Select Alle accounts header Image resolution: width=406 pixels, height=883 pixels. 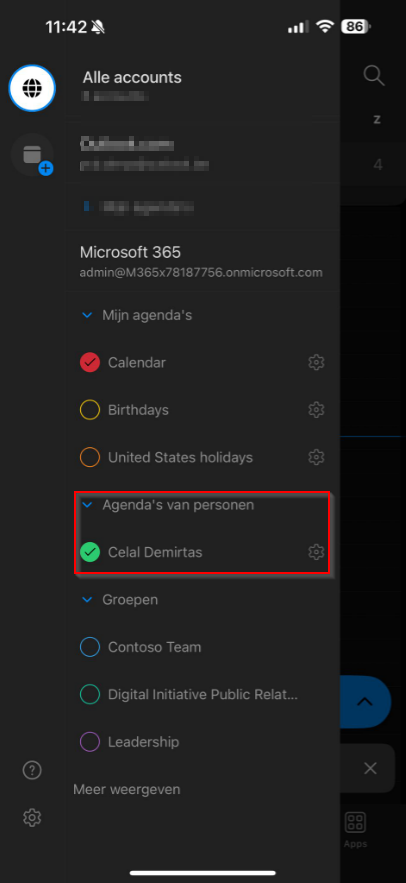tap(132, 77)
